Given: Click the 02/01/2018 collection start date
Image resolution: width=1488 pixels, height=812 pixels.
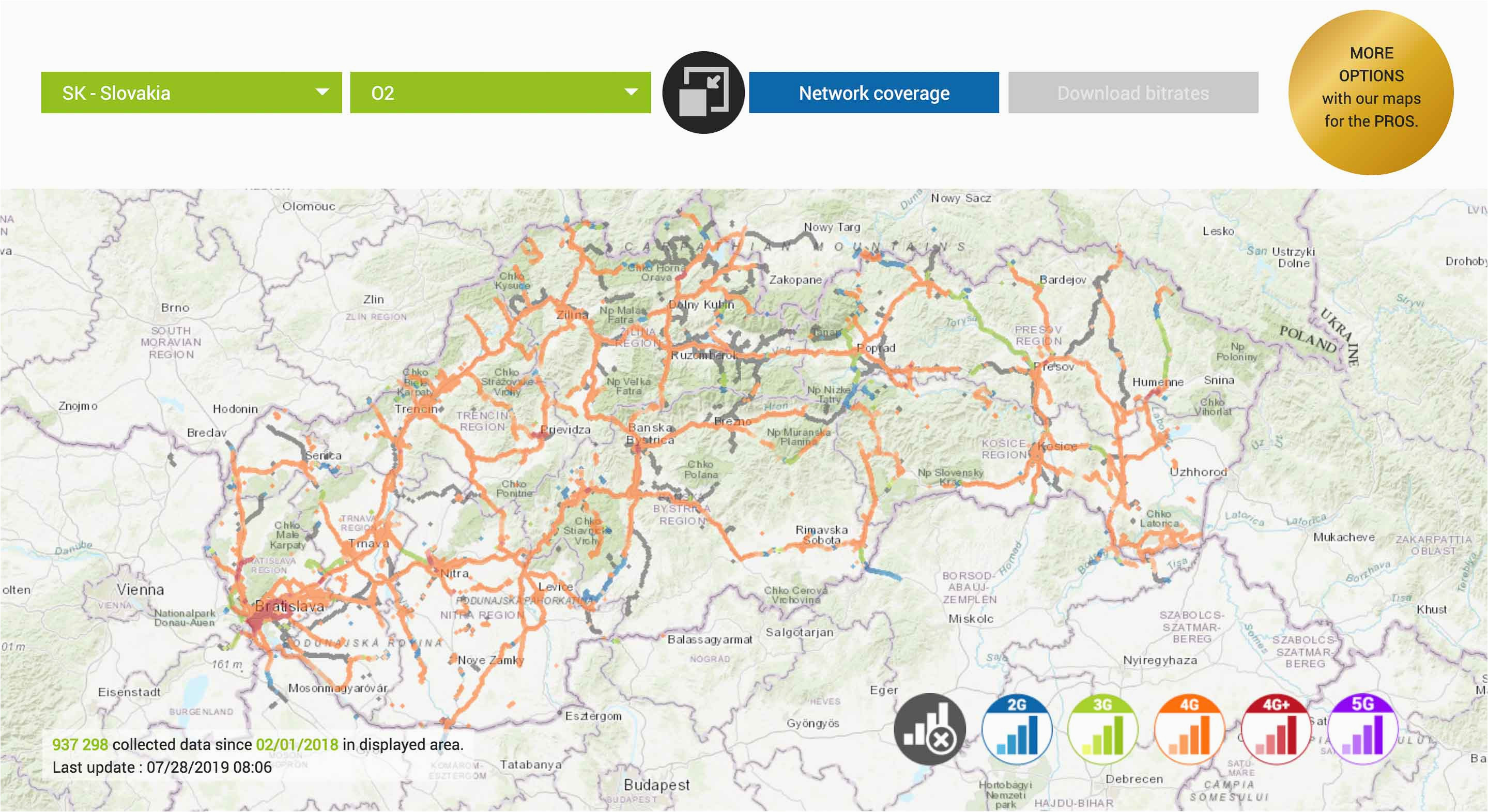Looking at the screenshot, I should (x=297, y=744).
